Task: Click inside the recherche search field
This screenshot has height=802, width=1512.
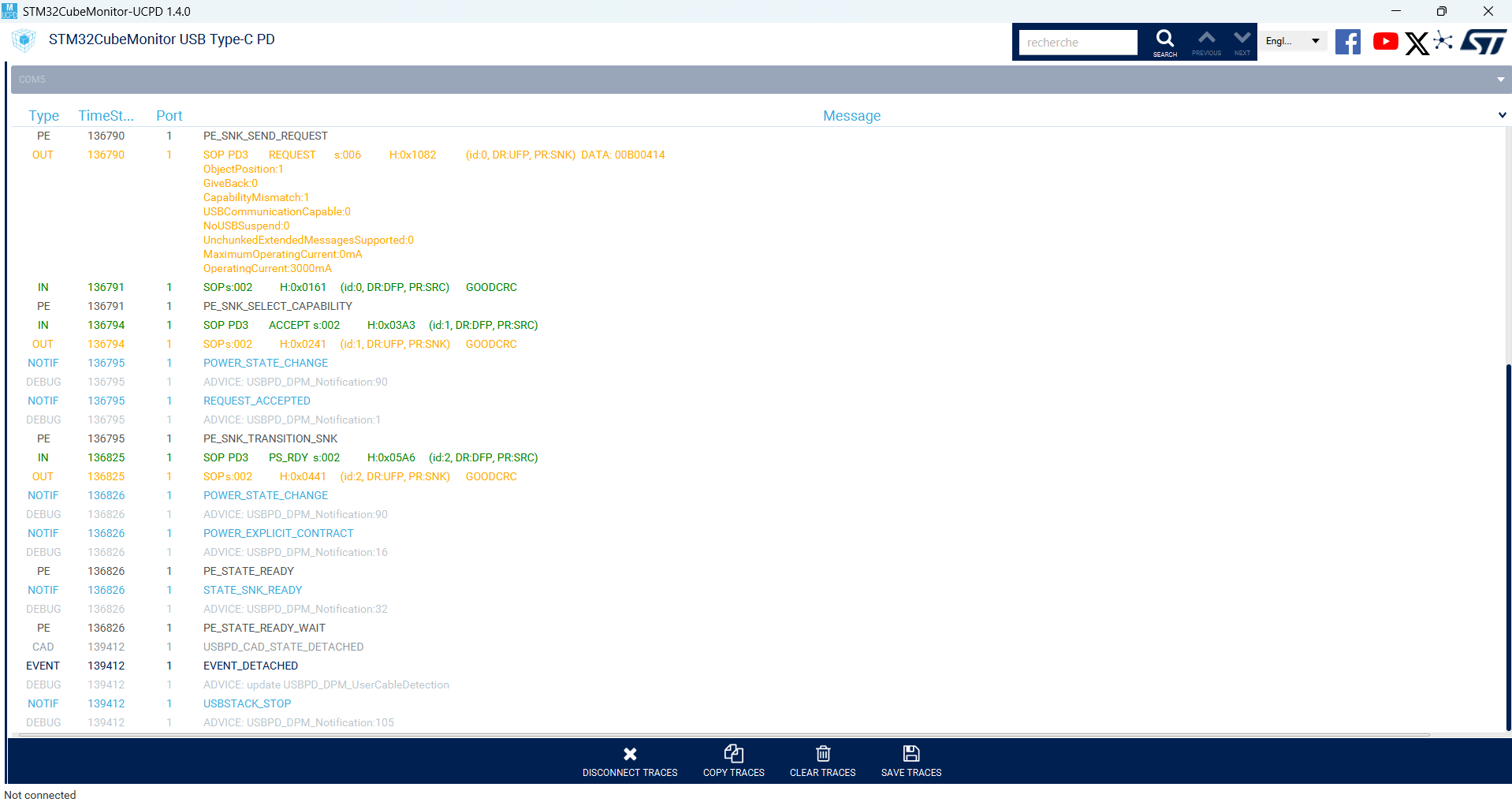Action: 1077,42
